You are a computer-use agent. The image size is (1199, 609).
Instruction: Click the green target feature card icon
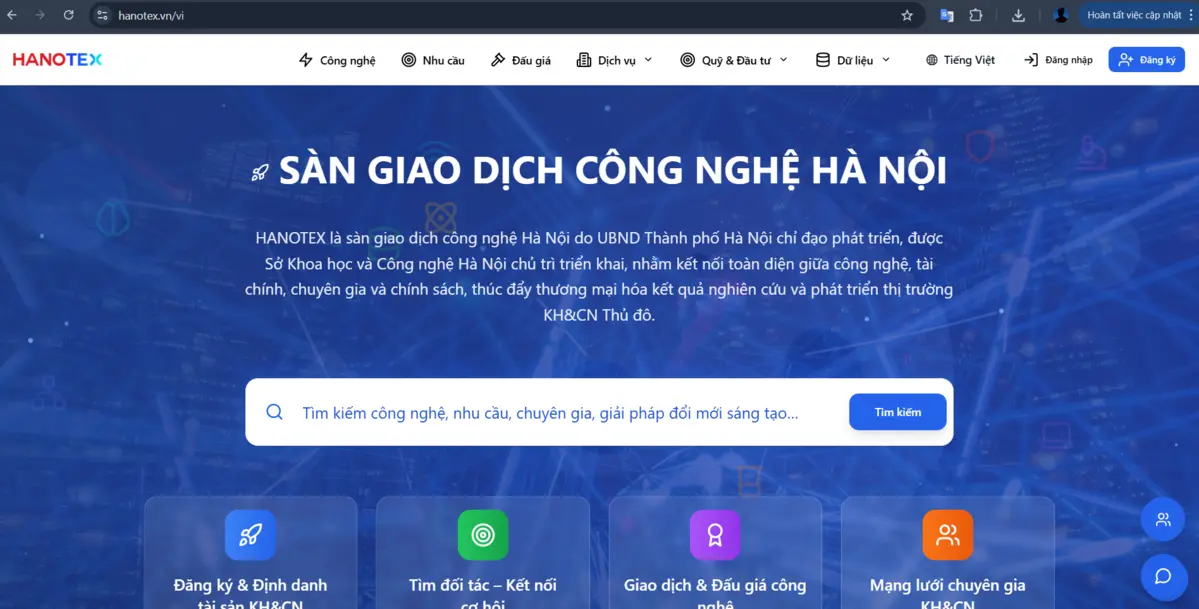(x=483, y=535)
